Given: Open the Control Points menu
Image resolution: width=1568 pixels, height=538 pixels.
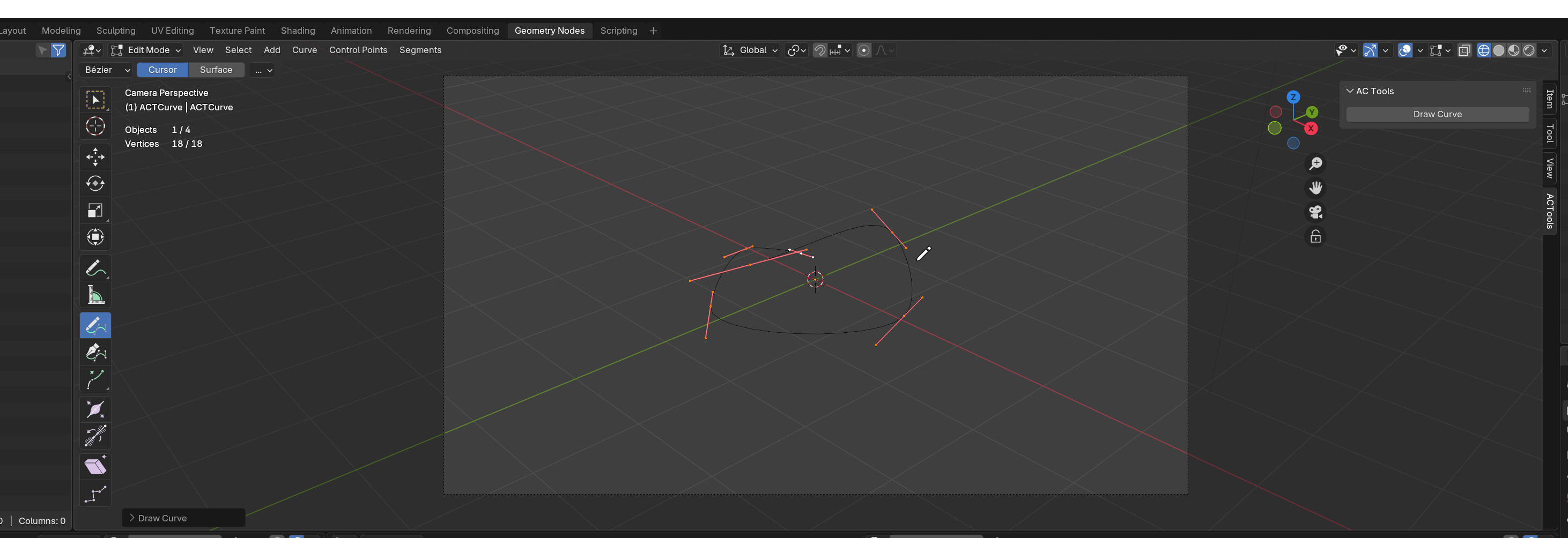Looking at the screenshot, I should tap(358, 50).
